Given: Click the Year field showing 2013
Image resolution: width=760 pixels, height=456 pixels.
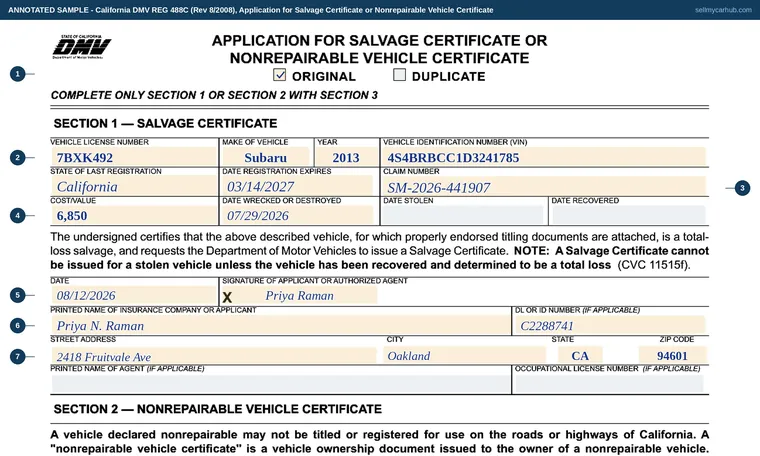Looking at the screenshot, I should point(346,157).
